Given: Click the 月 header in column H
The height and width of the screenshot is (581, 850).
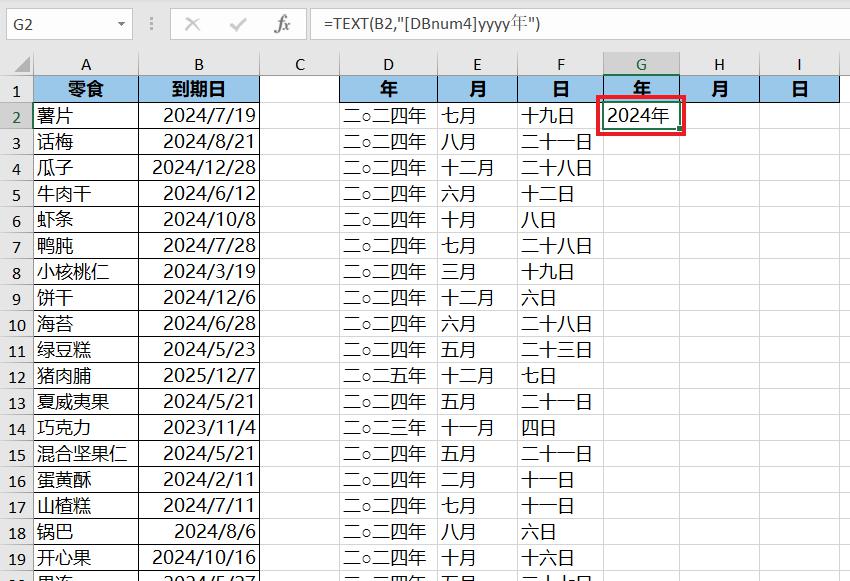Looking at the screenshot, I should point(719,89).
